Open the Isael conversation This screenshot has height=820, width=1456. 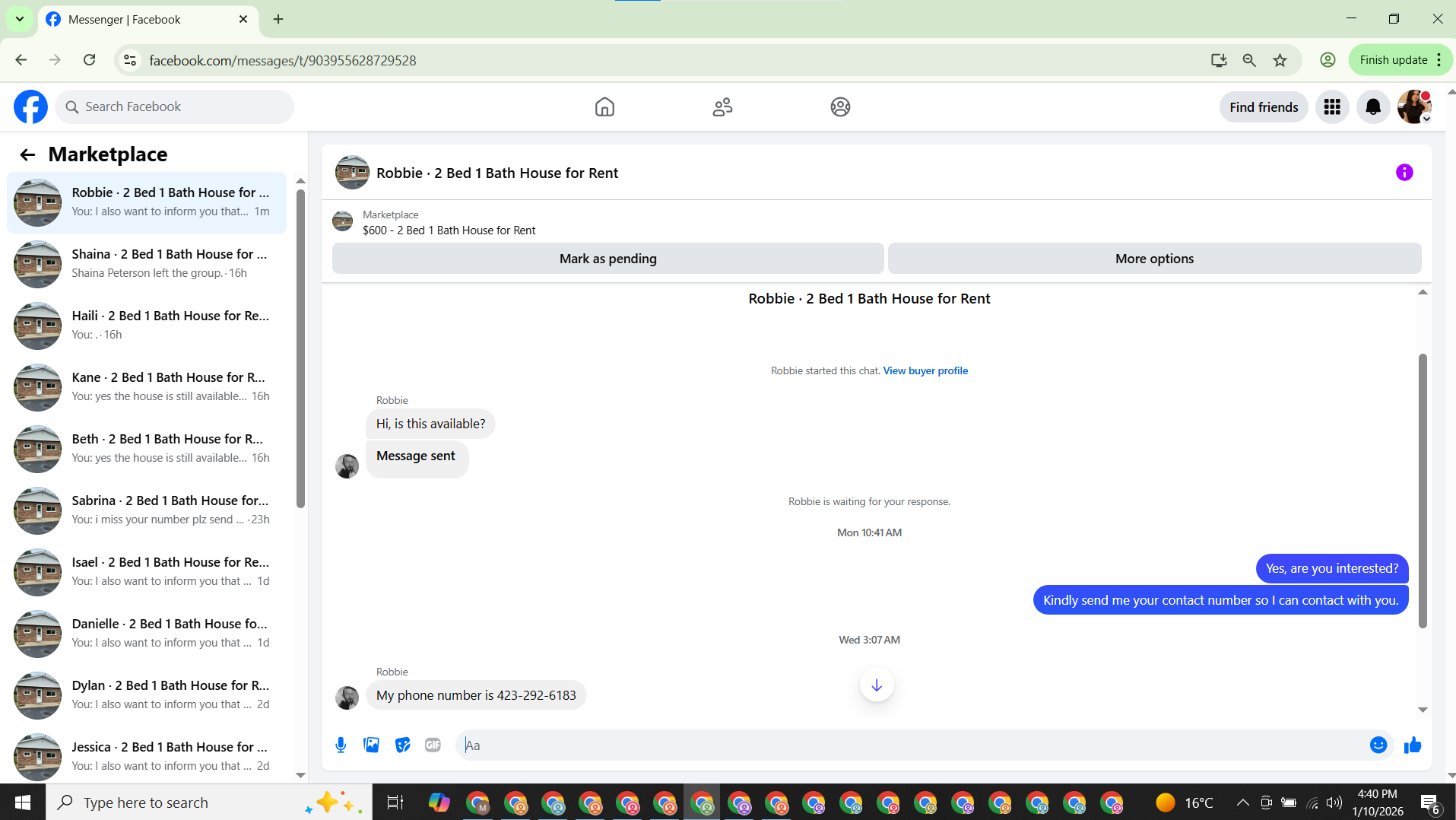(147, 572)
